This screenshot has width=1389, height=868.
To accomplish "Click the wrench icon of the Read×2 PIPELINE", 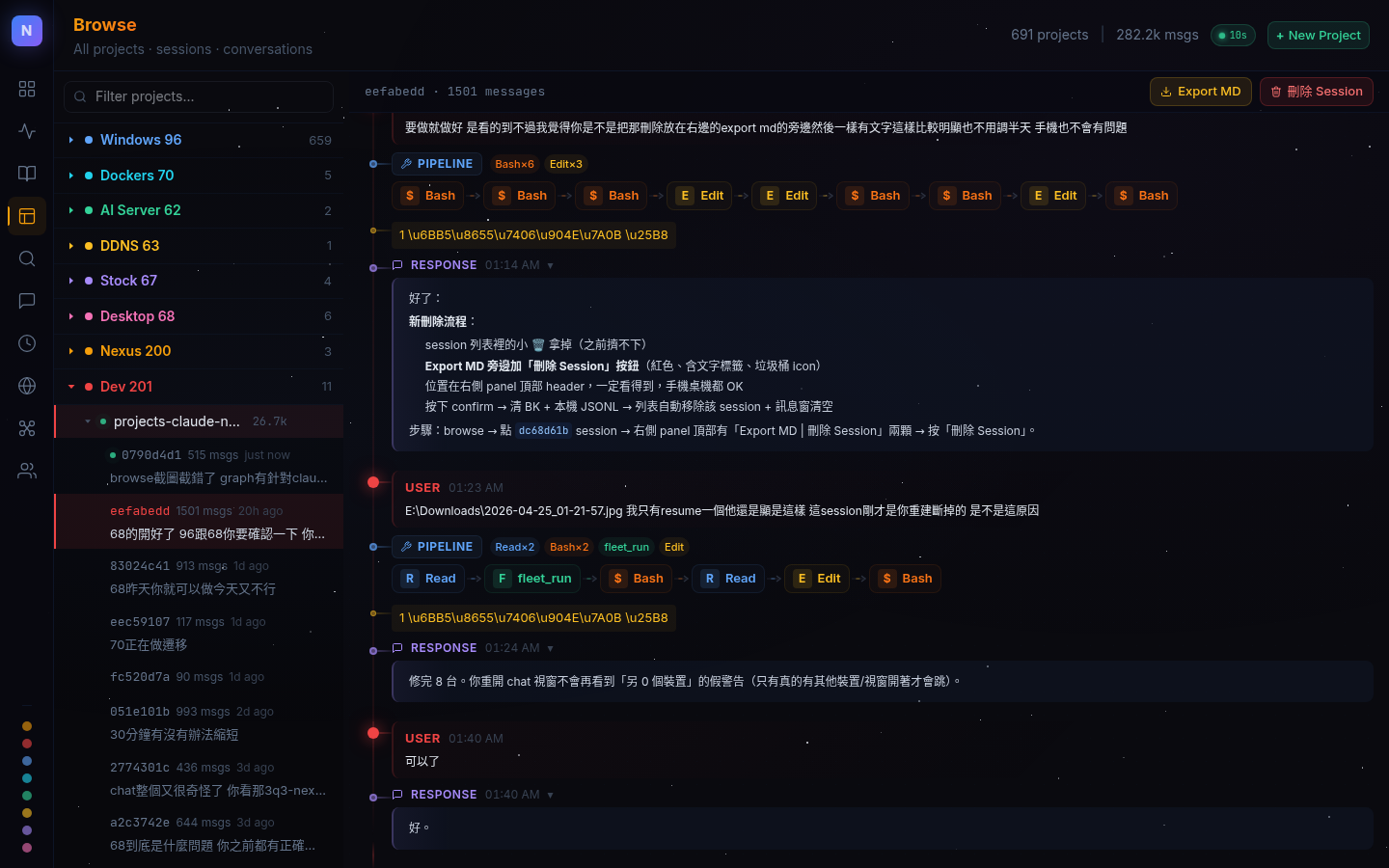I will point(407,547).
